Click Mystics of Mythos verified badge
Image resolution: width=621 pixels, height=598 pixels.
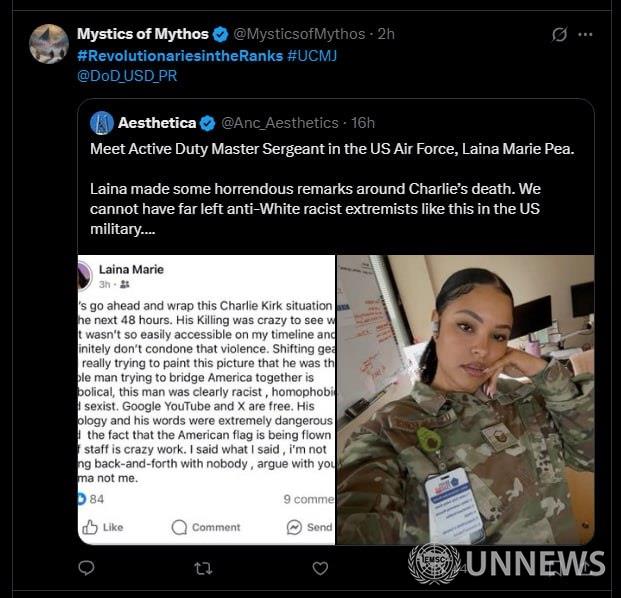[220, 34]
